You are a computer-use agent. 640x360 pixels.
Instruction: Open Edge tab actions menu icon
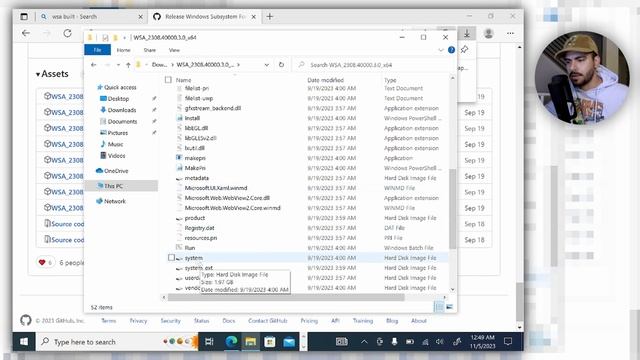pyautogui.click(x=24, y=17)
